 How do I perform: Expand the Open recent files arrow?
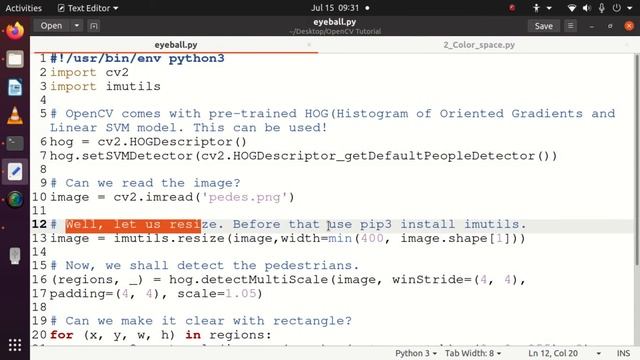pyautogui.click(x=77, y=26)
